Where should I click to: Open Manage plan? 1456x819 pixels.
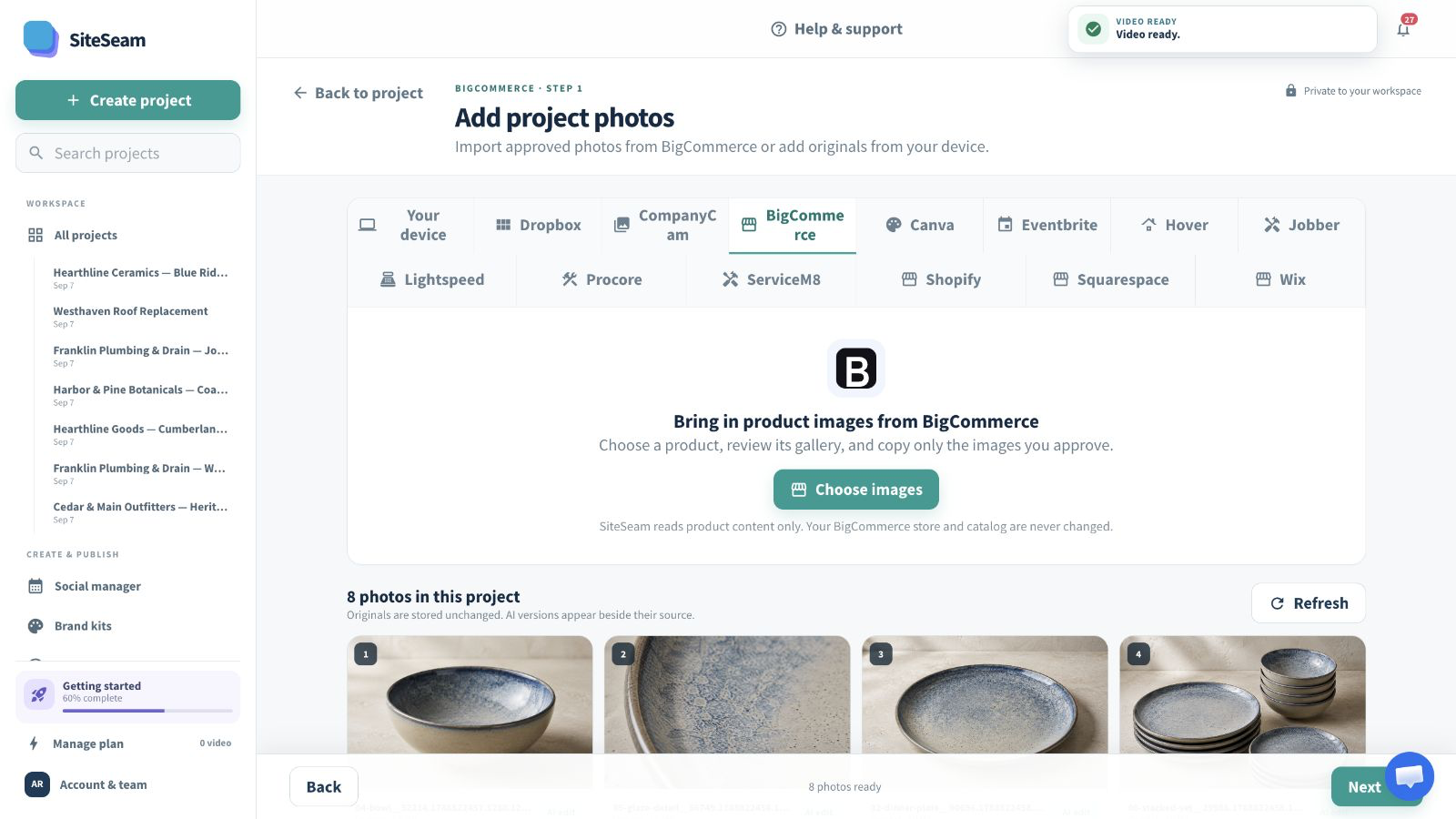click(128, 743)
